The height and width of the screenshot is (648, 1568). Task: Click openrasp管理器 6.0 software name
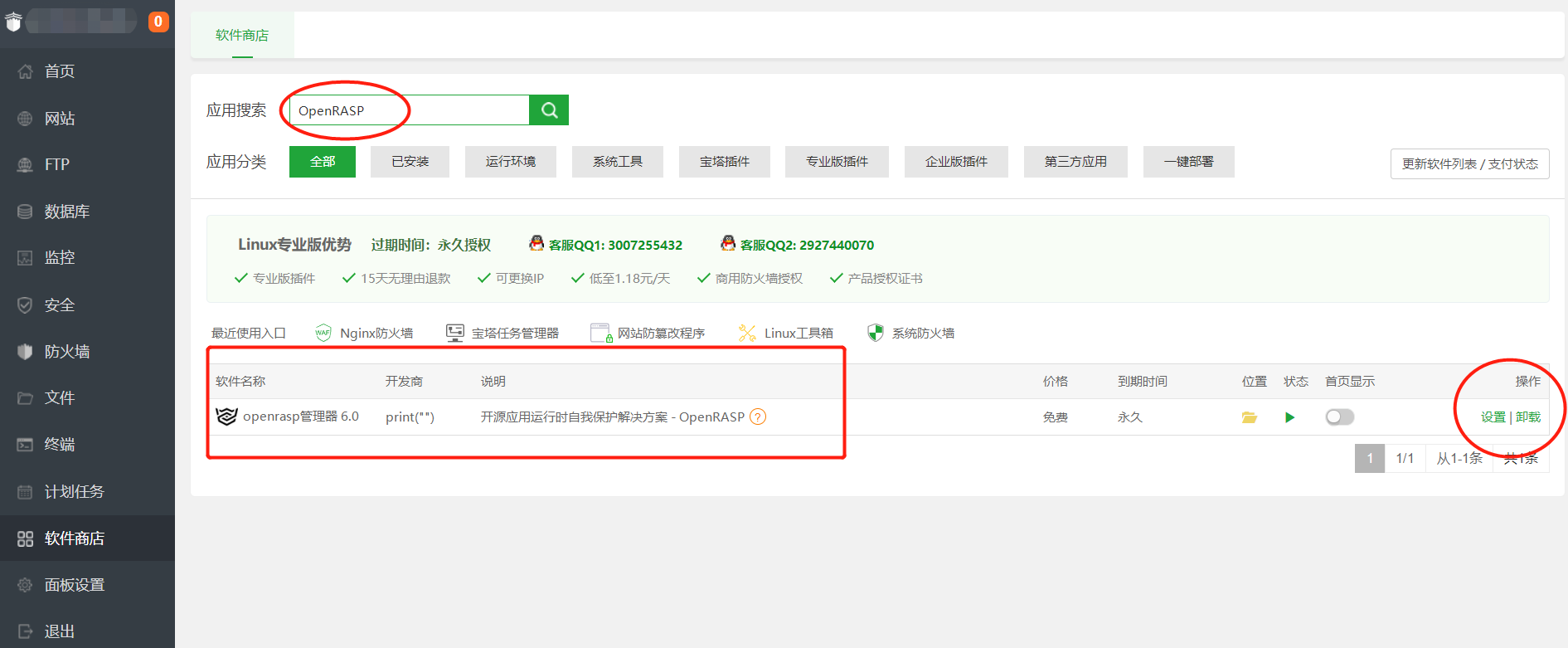point(301,417)
